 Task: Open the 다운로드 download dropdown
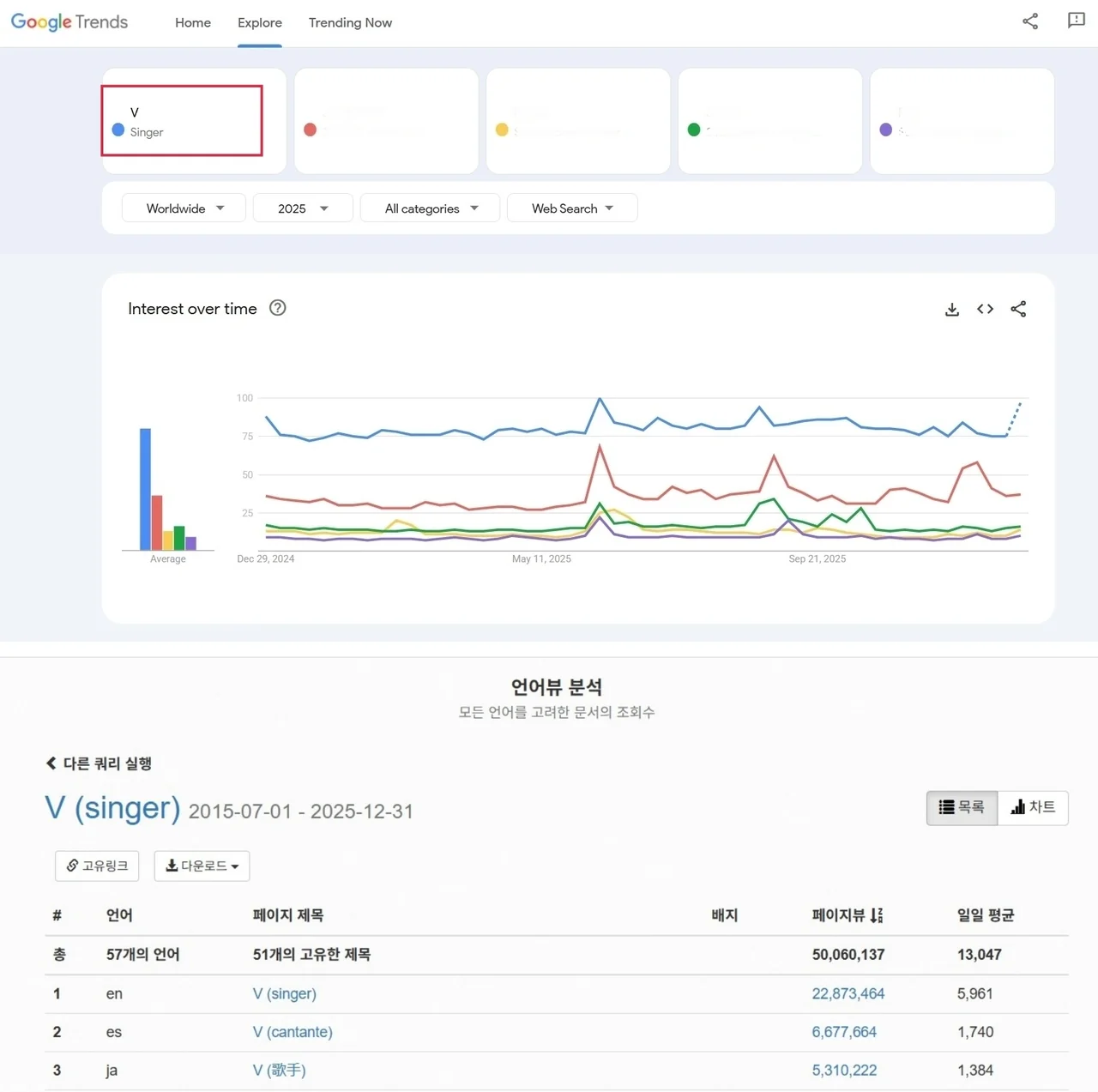[202, 866]
